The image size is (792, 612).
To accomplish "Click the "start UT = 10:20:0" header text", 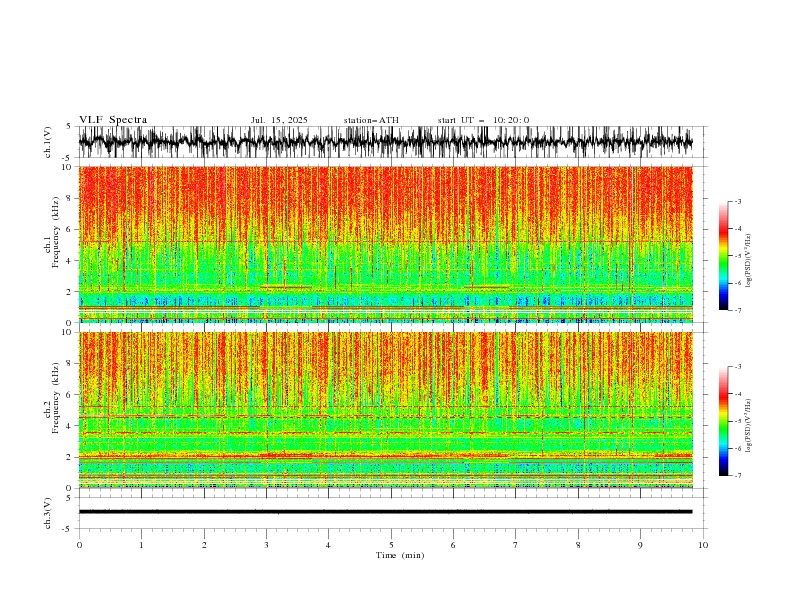I will pos(483,120).
